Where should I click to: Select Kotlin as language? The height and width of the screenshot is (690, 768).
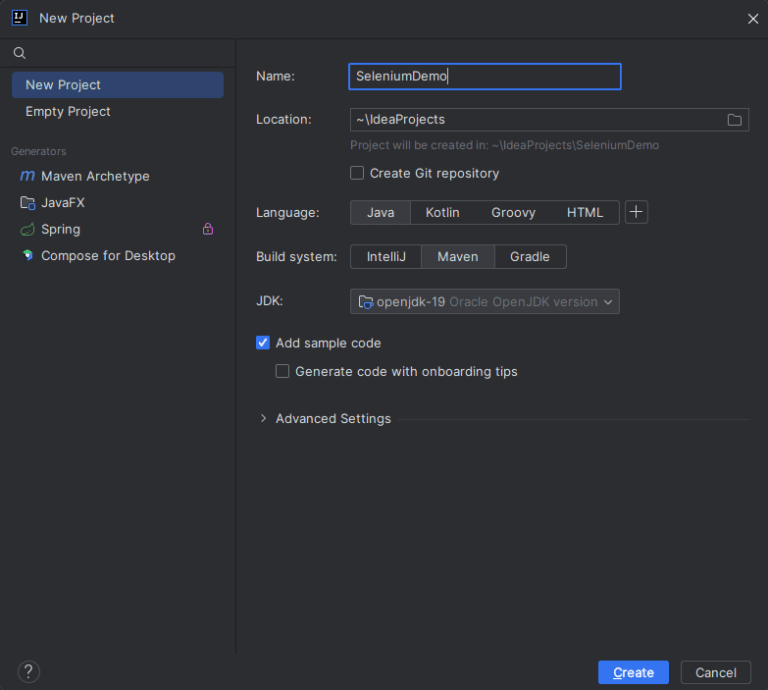pos(442,213)
